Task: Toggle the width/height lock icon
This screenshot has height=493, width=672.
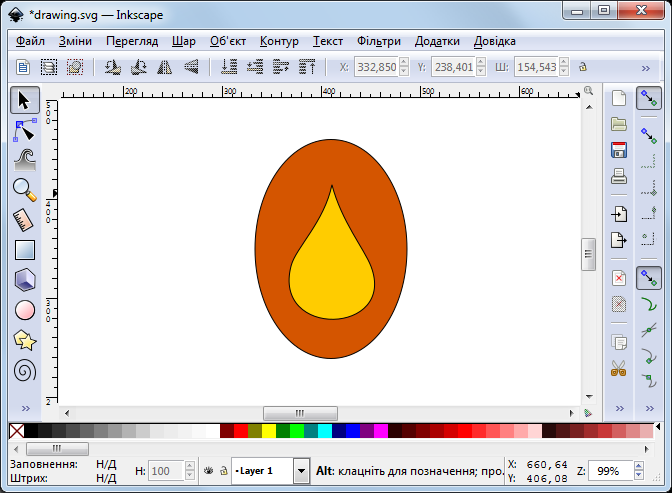Action: click(582, 68)
